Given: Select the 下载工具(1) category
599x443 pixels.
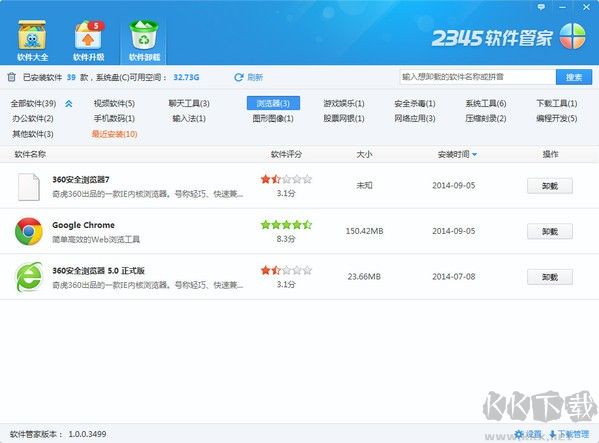Looking at the screenshot, I should (557, 103).
